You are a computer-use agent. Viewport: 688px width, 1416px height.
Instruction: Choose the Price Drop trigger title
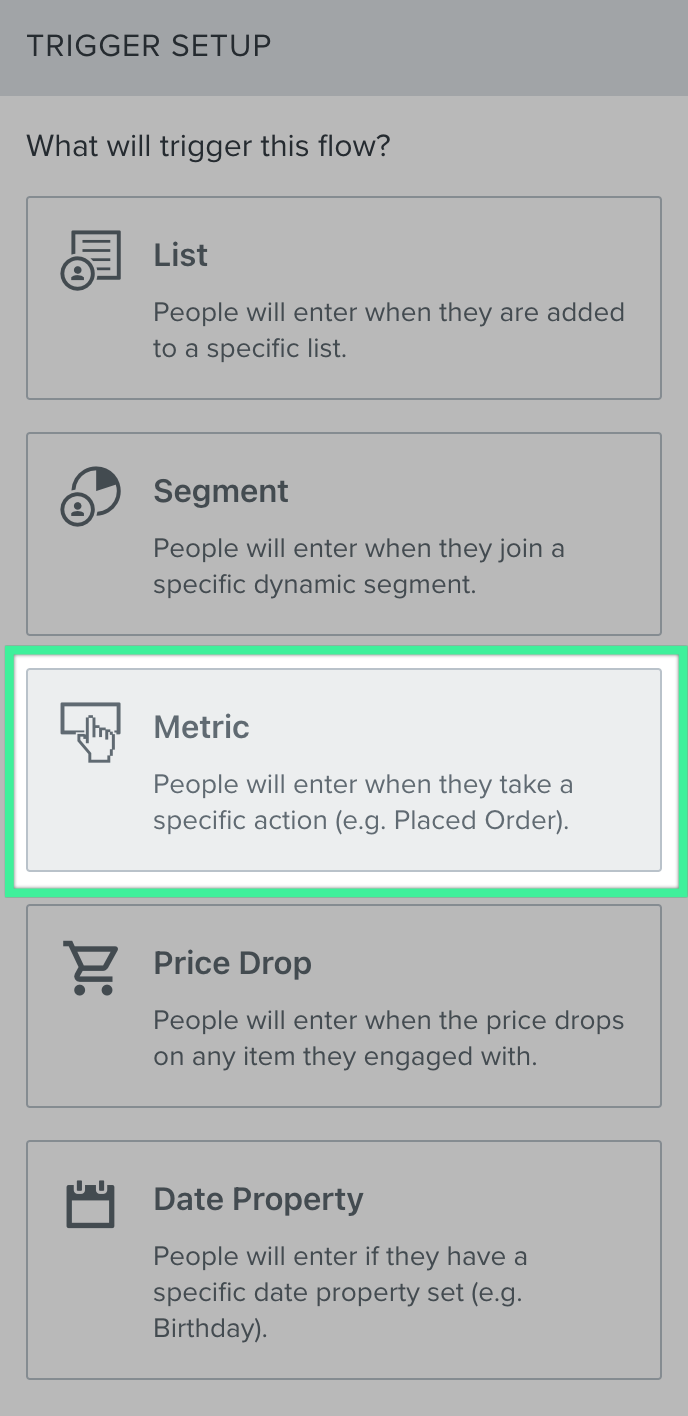click(232, 963)
